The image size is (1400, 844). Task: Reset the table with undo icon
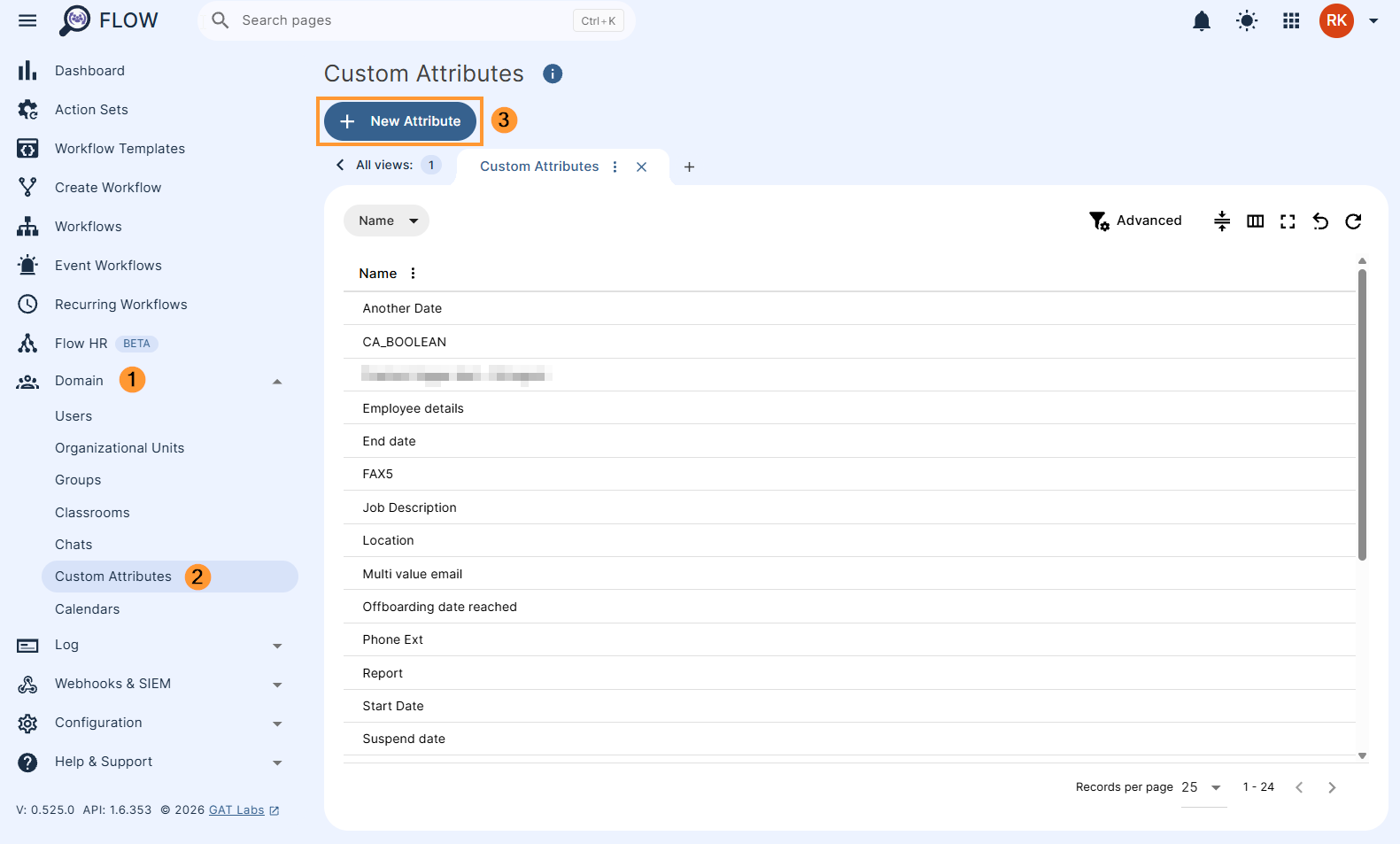click(x=1320, y=221)
